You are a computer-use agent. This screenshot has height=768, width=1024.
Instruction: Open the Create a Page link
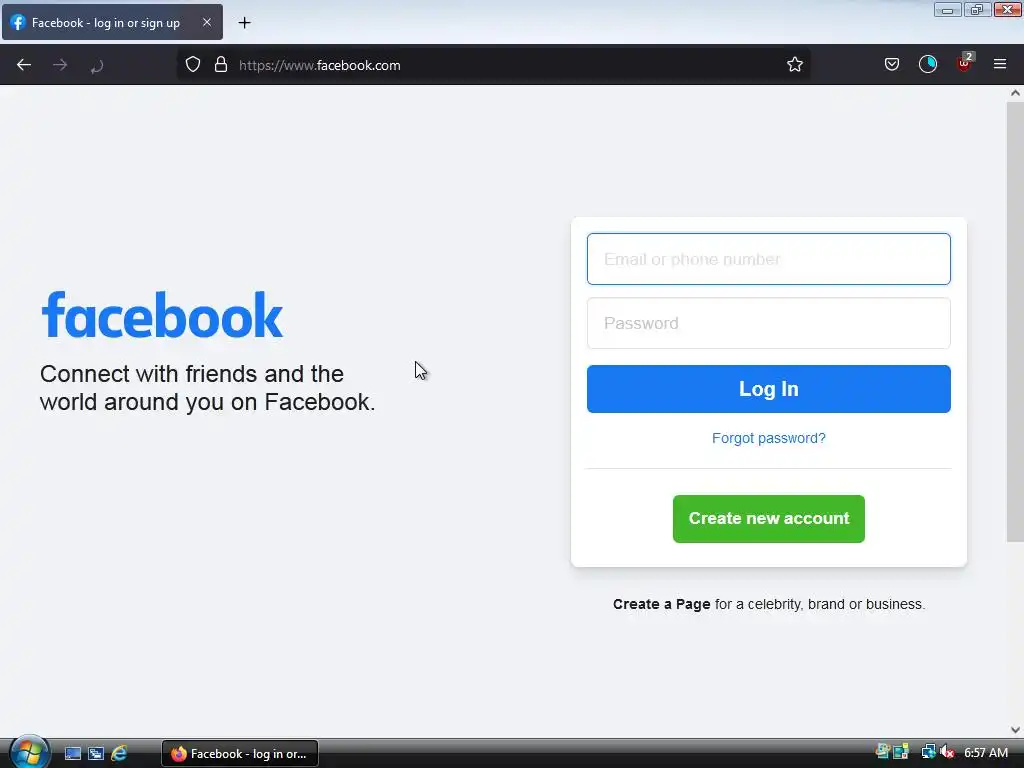661,604
